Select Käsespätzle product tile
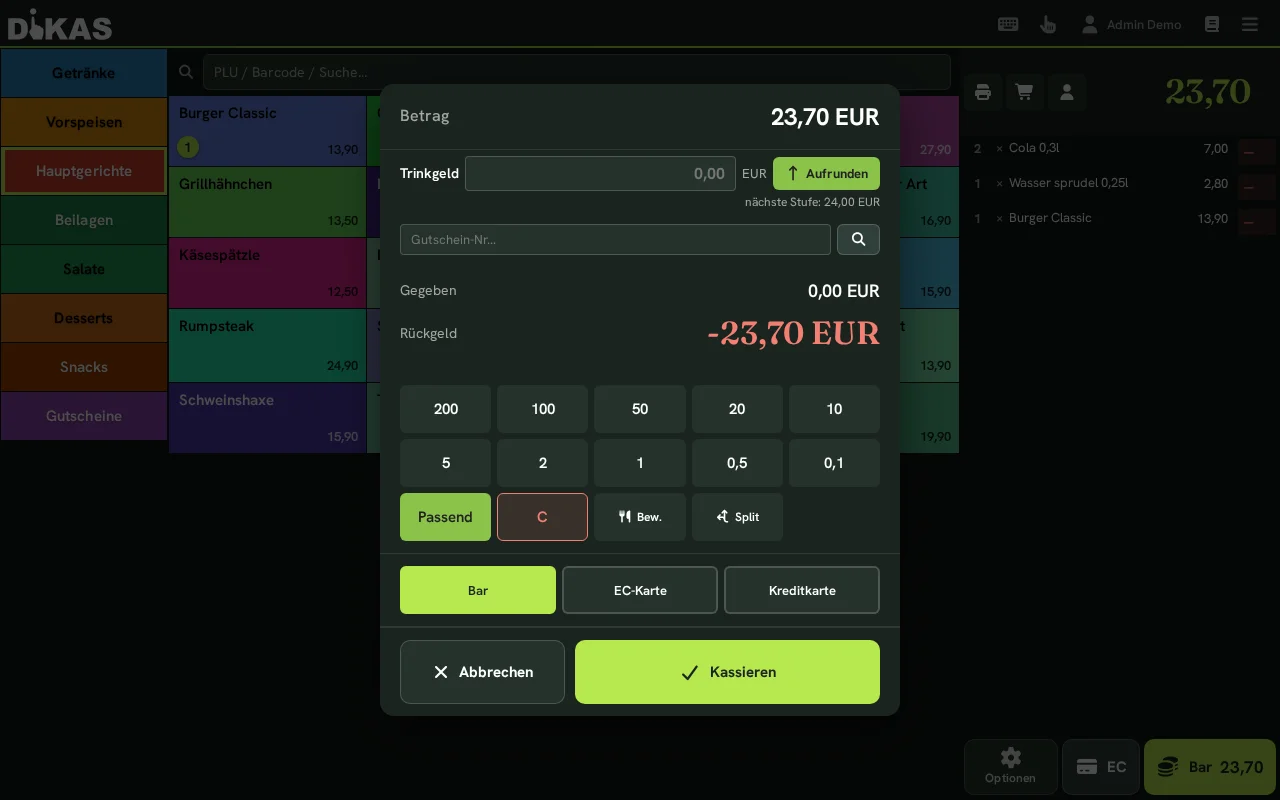This screenshot has height=800, width=1280. click(x=267, y=273)
